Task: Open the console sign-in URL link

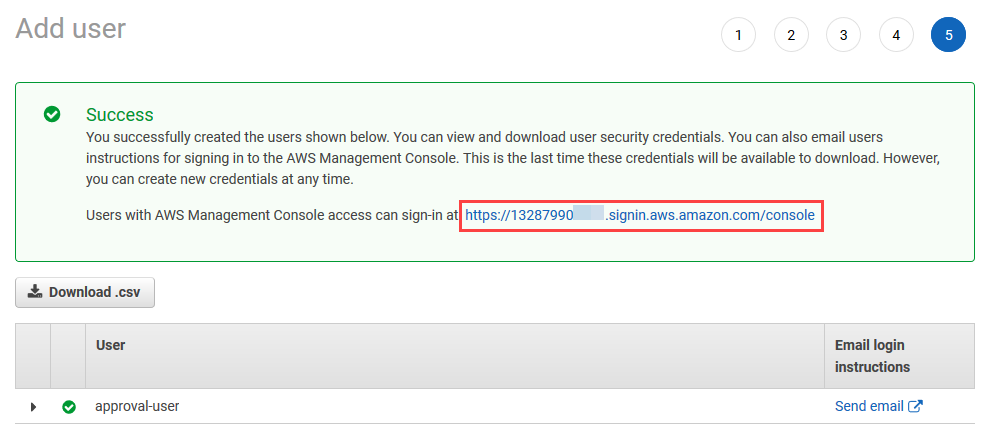Action: tap(640, 215)
